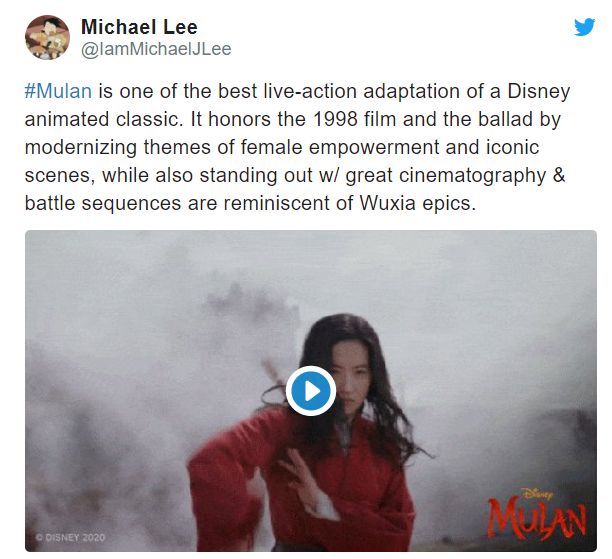Open Michael Lee's profile avatar
Image resolution: width=612 pixels, height=559 pixels.
47,37
